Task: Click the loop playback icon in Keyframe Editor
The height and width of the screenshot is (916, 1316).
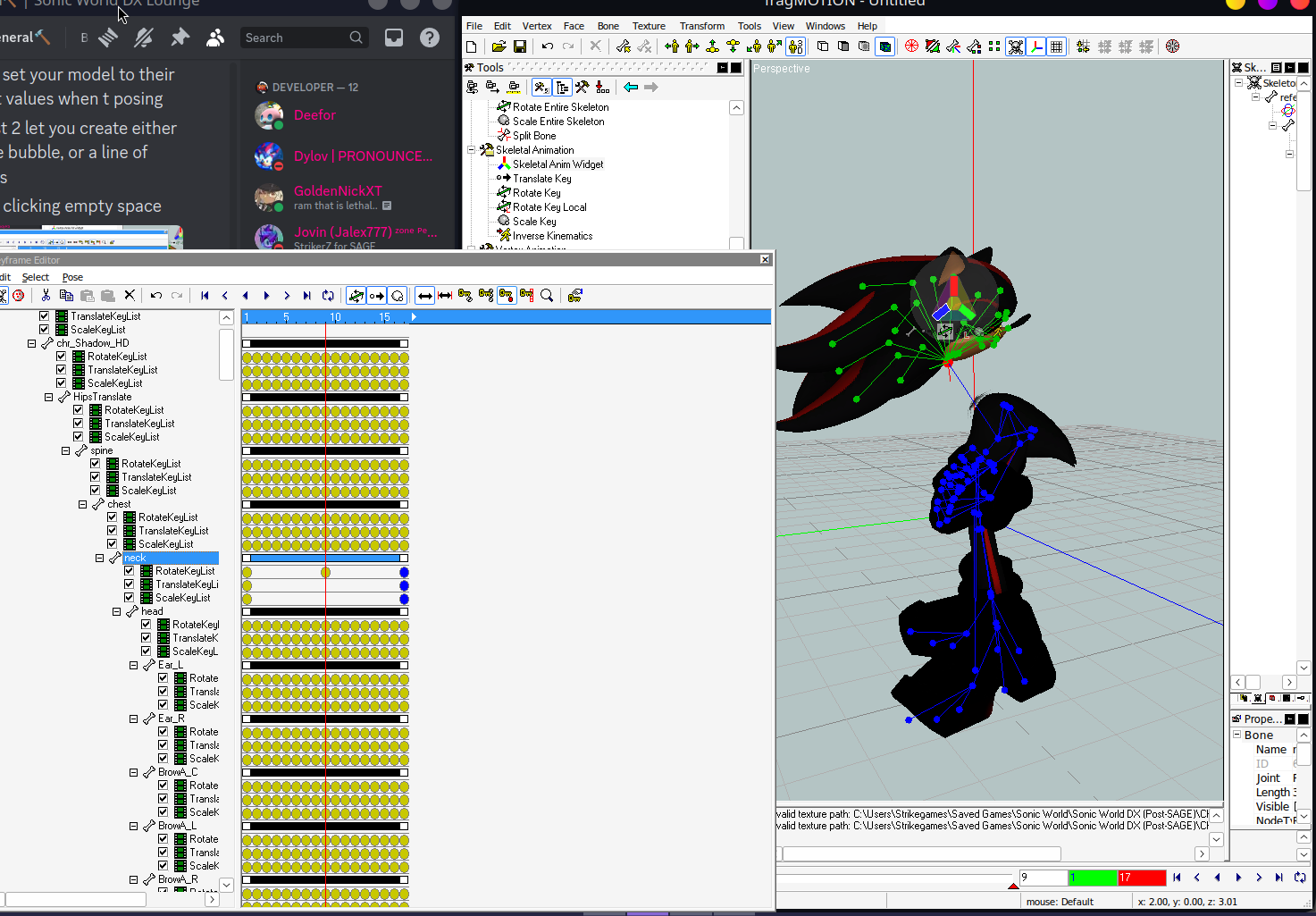Action: click(x=328, y=296)
